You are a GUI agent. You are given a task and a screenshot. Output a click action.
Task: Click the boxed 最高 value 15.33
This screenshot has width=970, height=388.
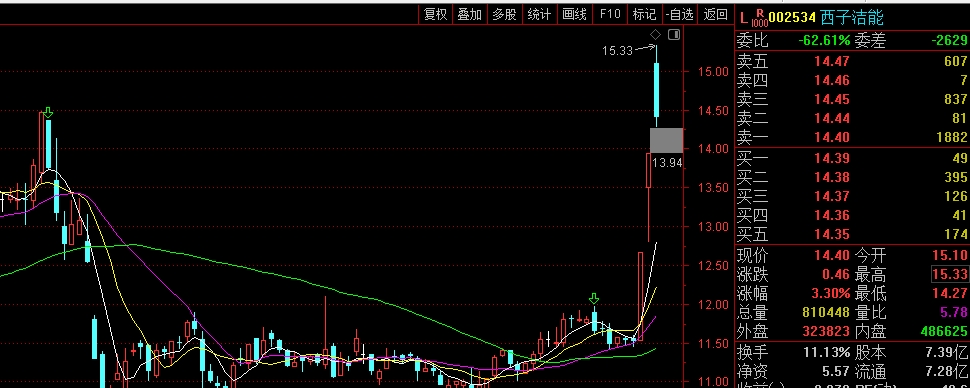coord(950,274)
